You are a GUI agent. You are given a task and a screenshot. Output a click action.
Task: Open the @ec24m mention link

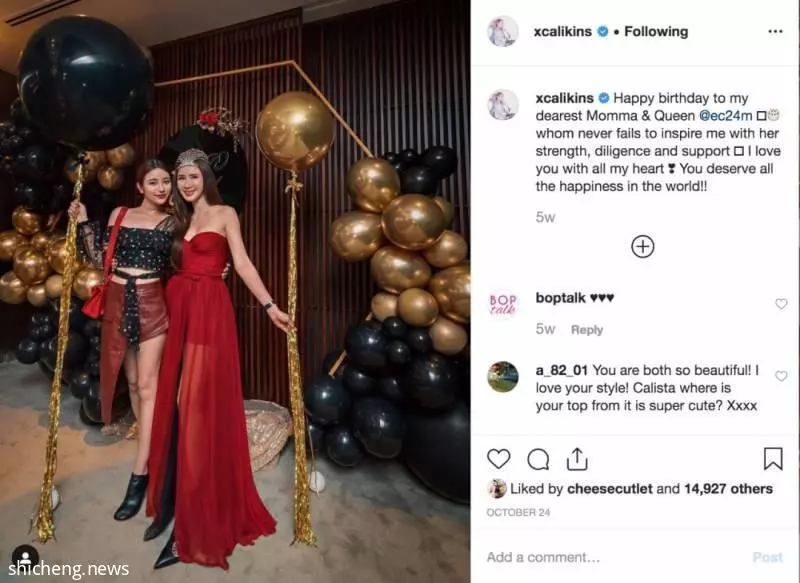pos(725,116)
